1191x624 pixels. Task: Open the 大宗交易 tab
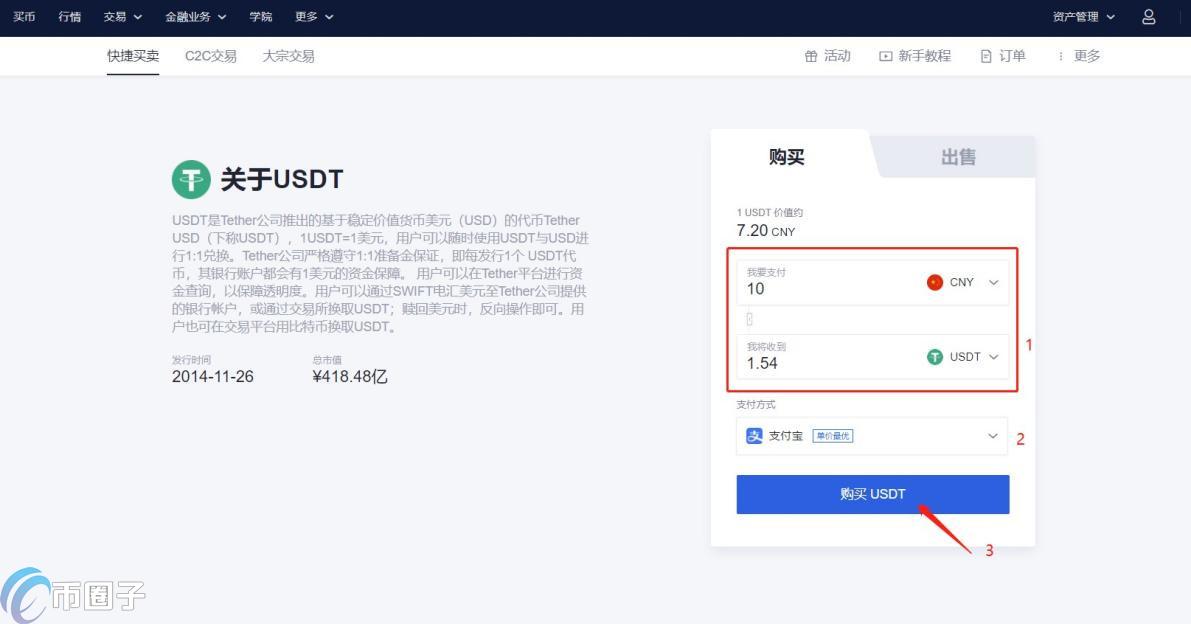[x=289, y=56]
